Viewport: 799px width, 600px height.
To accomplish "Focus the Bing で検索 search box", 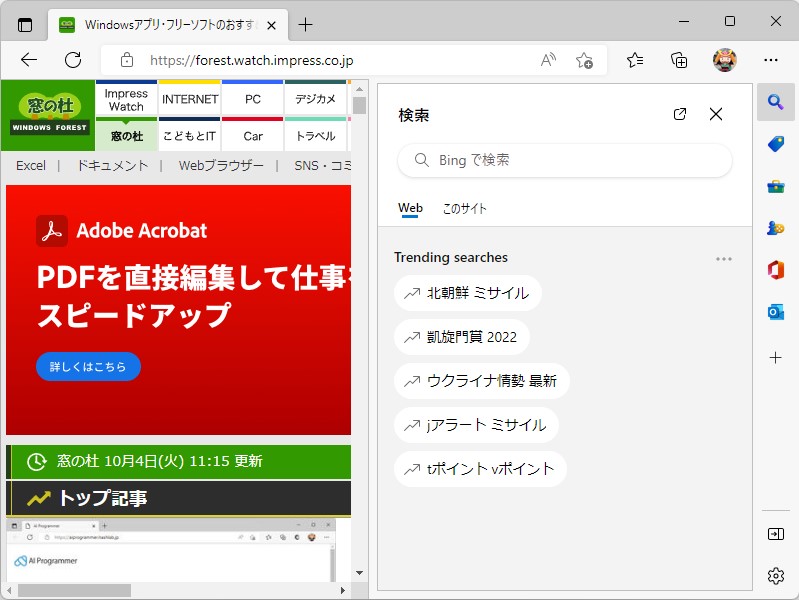I will pyautogui.click(x=565, y=160).
